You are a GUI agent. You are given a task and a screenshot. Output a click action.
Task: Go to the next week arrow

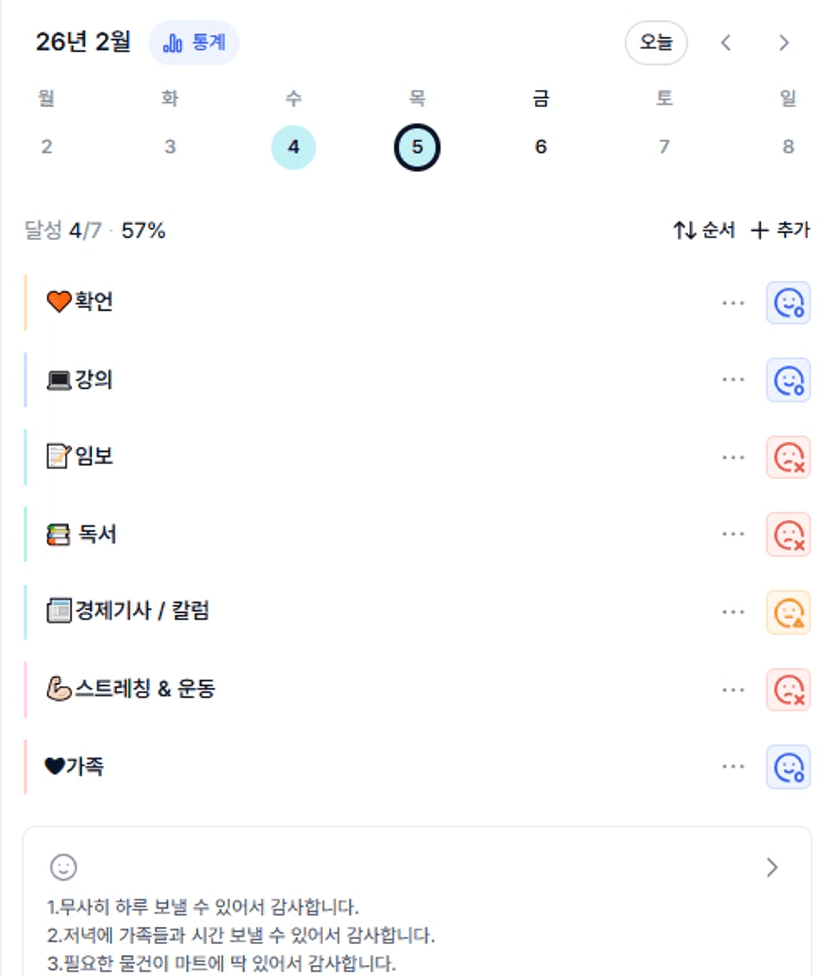point(784,43)
